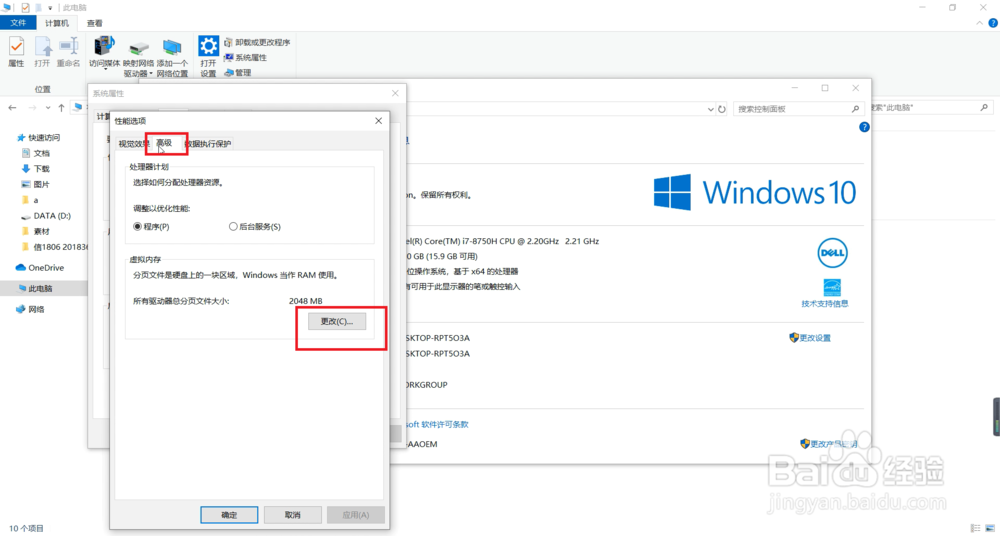
Task: Click 卸载或更改程序 uninstall programs item
Action: (257, 42)
